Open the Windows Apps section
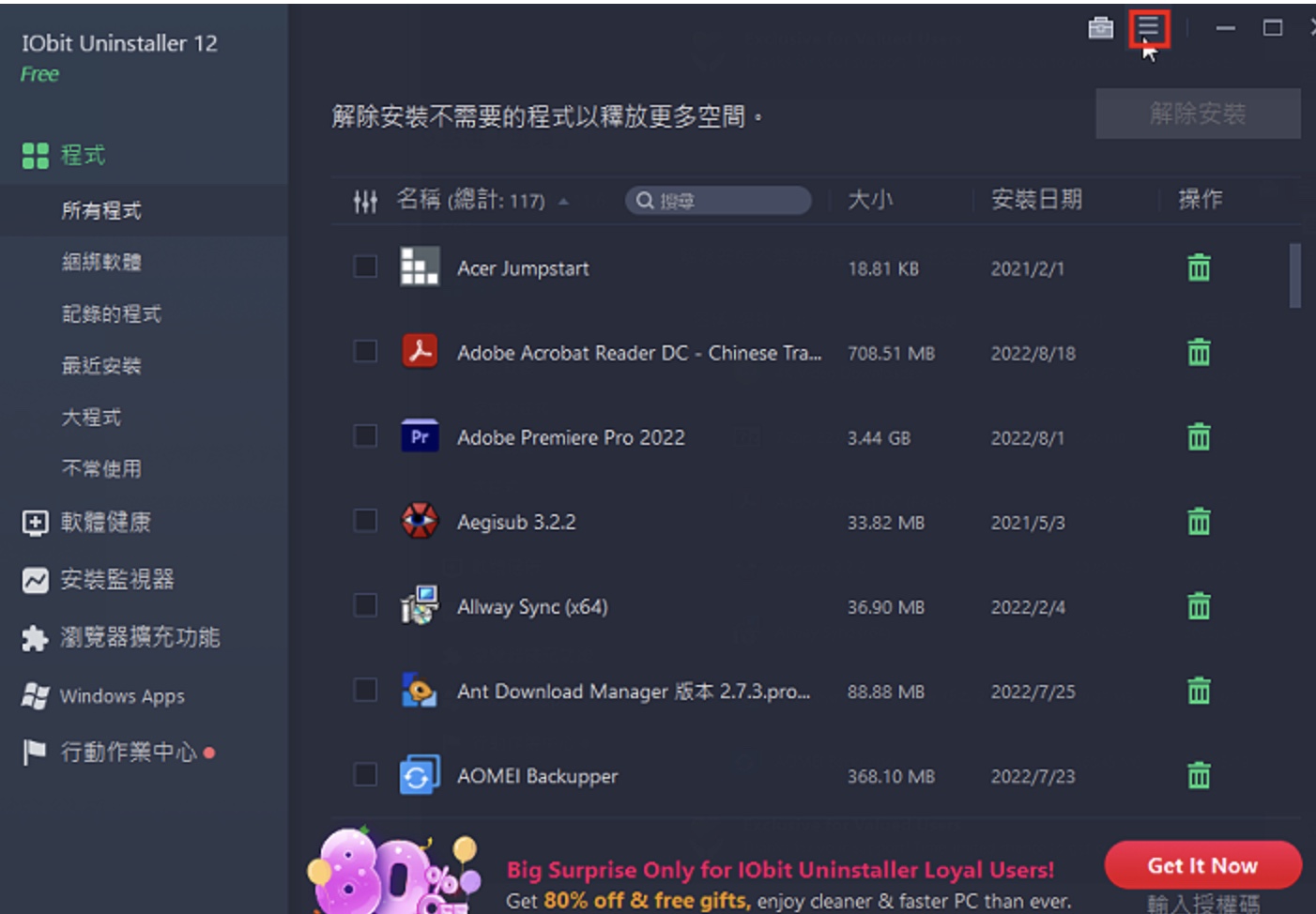The width and height of the screenshot is (1316, 914). (122, 696)
